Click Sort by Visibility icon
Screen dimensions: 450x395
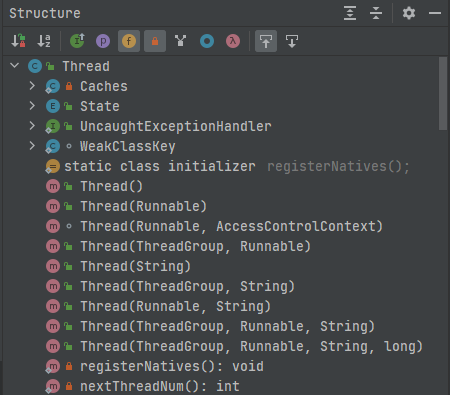pyautogui.click(x=18, y=41)
